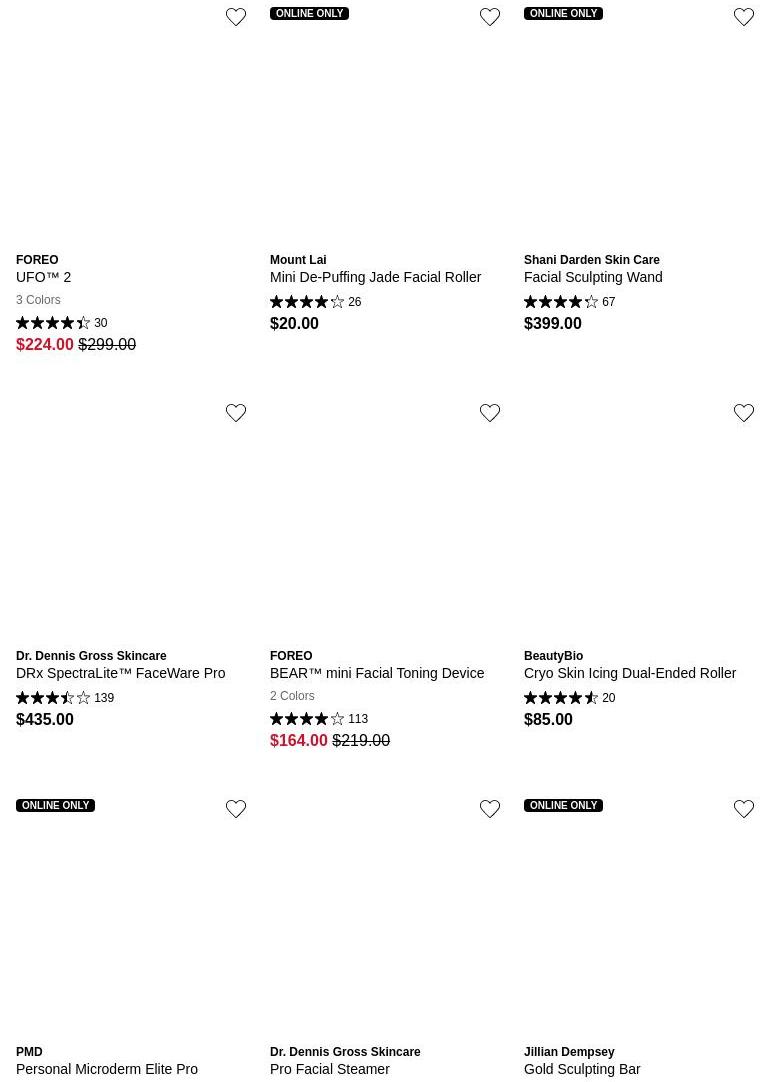Add Mini De-Puffing Jade Facial Roller to favorites

coord(490,17)
